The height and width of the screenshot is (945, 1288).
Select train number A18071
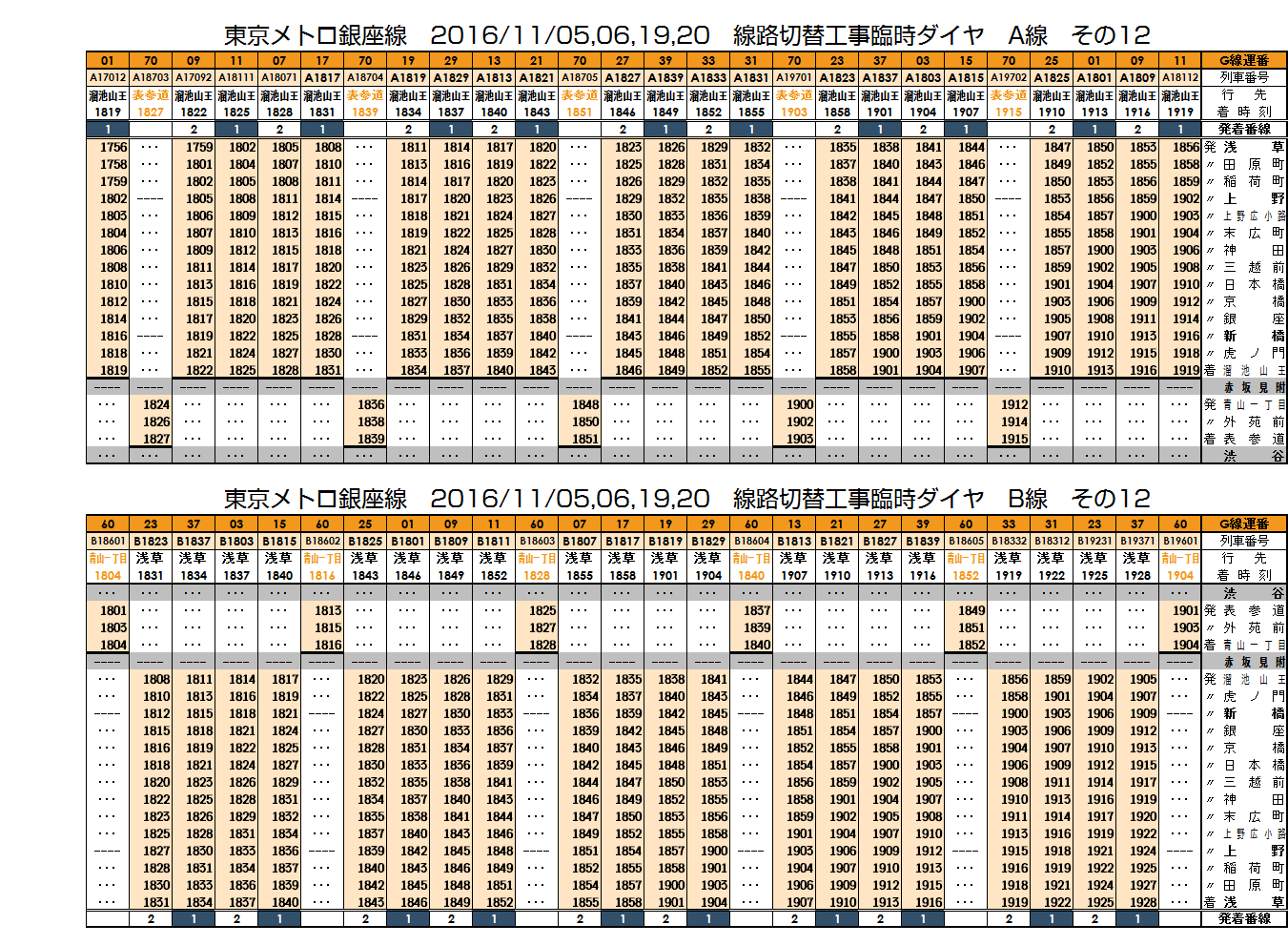(x=279, y=77)
